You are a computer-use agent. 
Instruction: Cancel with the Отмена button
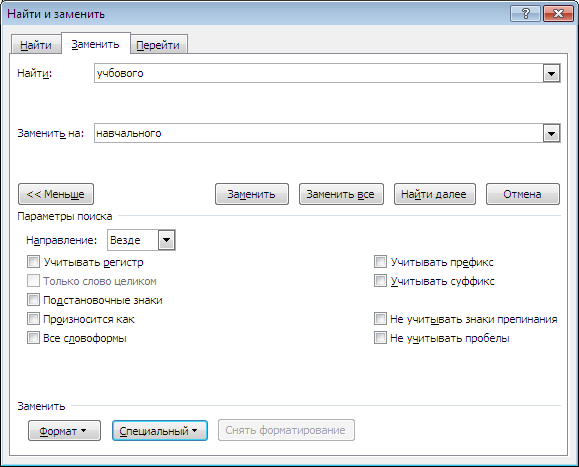click(523, 194)
